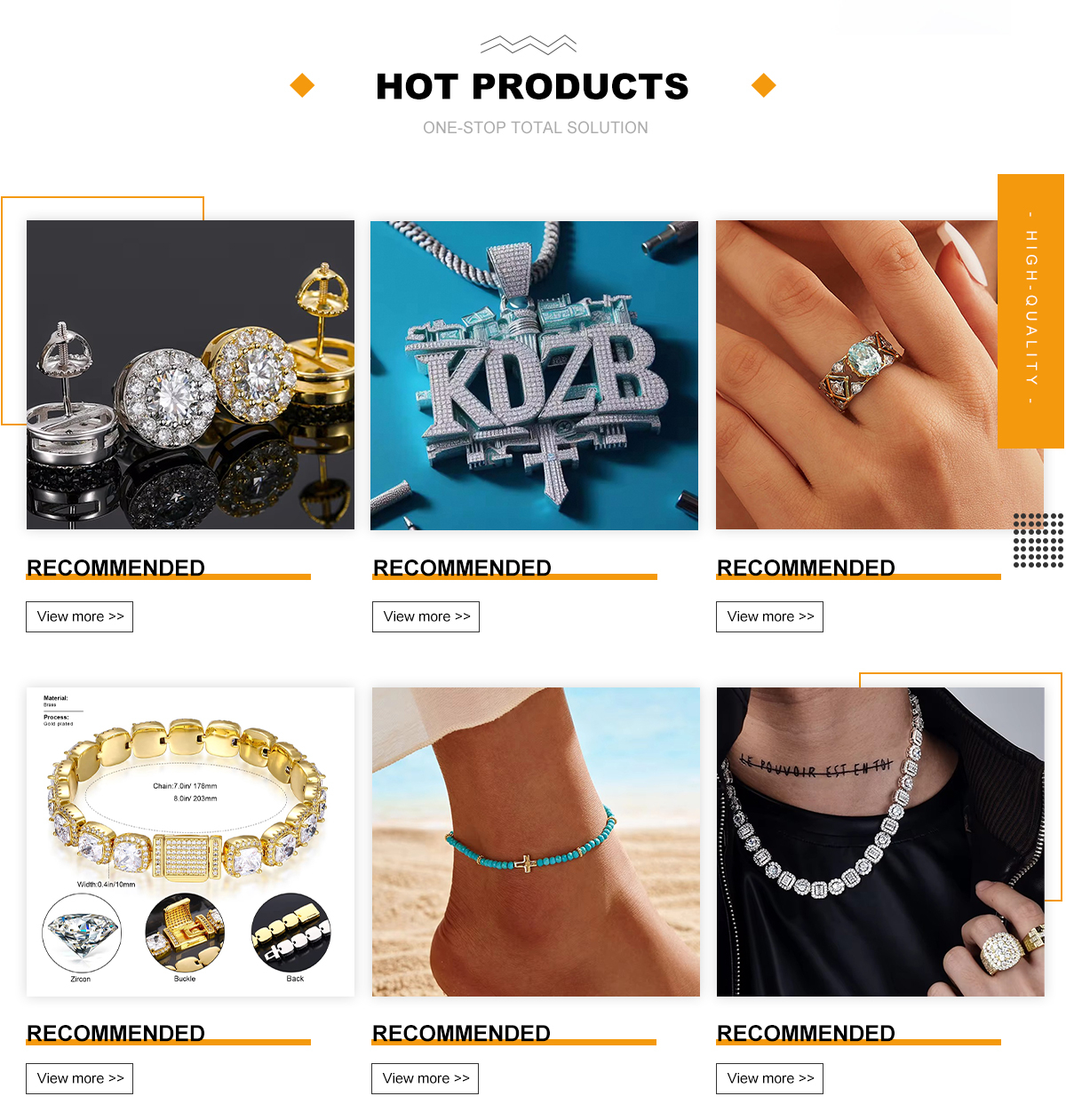Viewport: 1066px width, 1120px height.
Task: Click View more under the gemstone ring
Action: [x=770, y=616]
